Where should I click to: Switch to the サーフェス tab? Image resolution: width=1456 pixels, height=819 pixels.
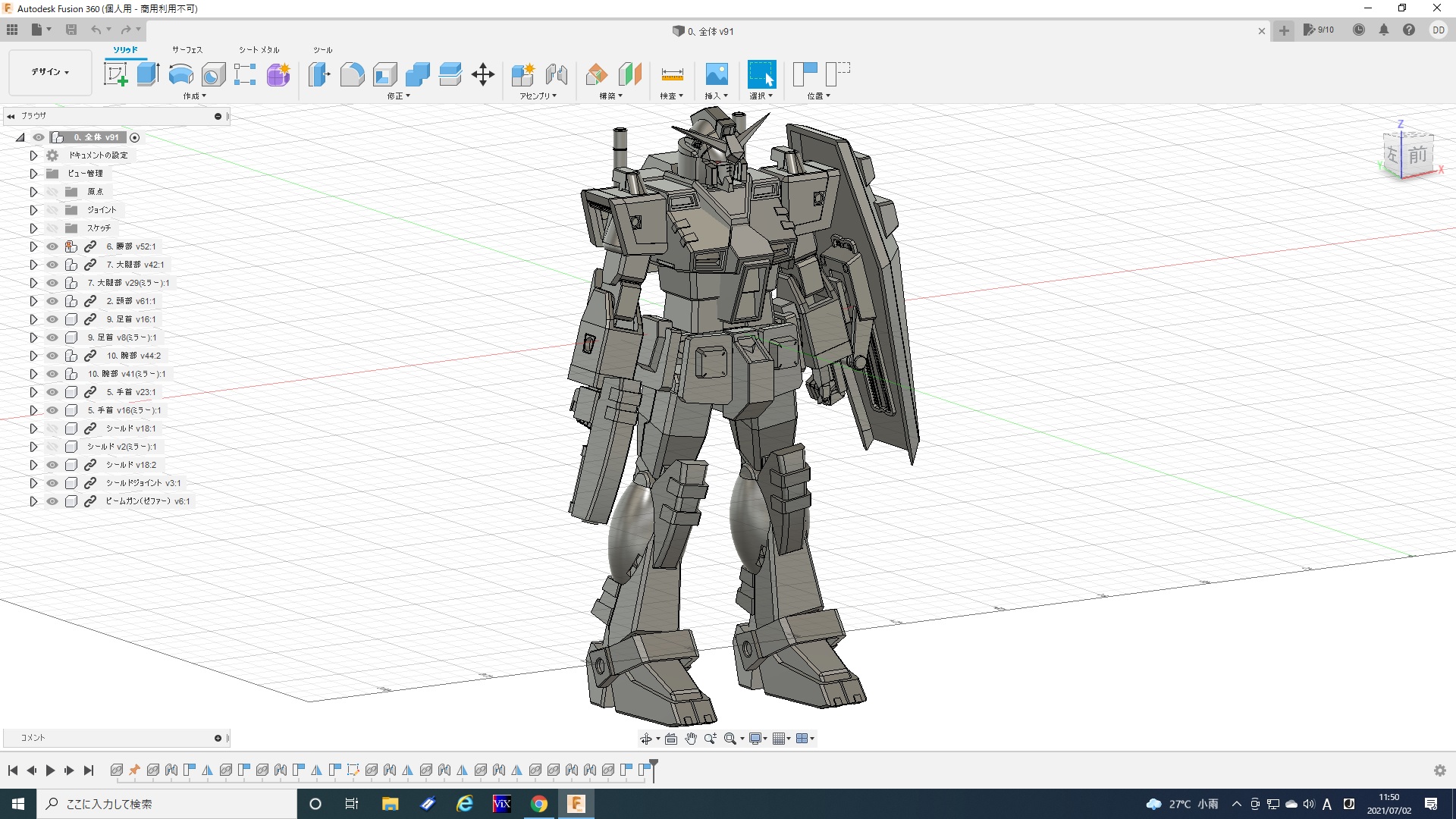(187, 50)
